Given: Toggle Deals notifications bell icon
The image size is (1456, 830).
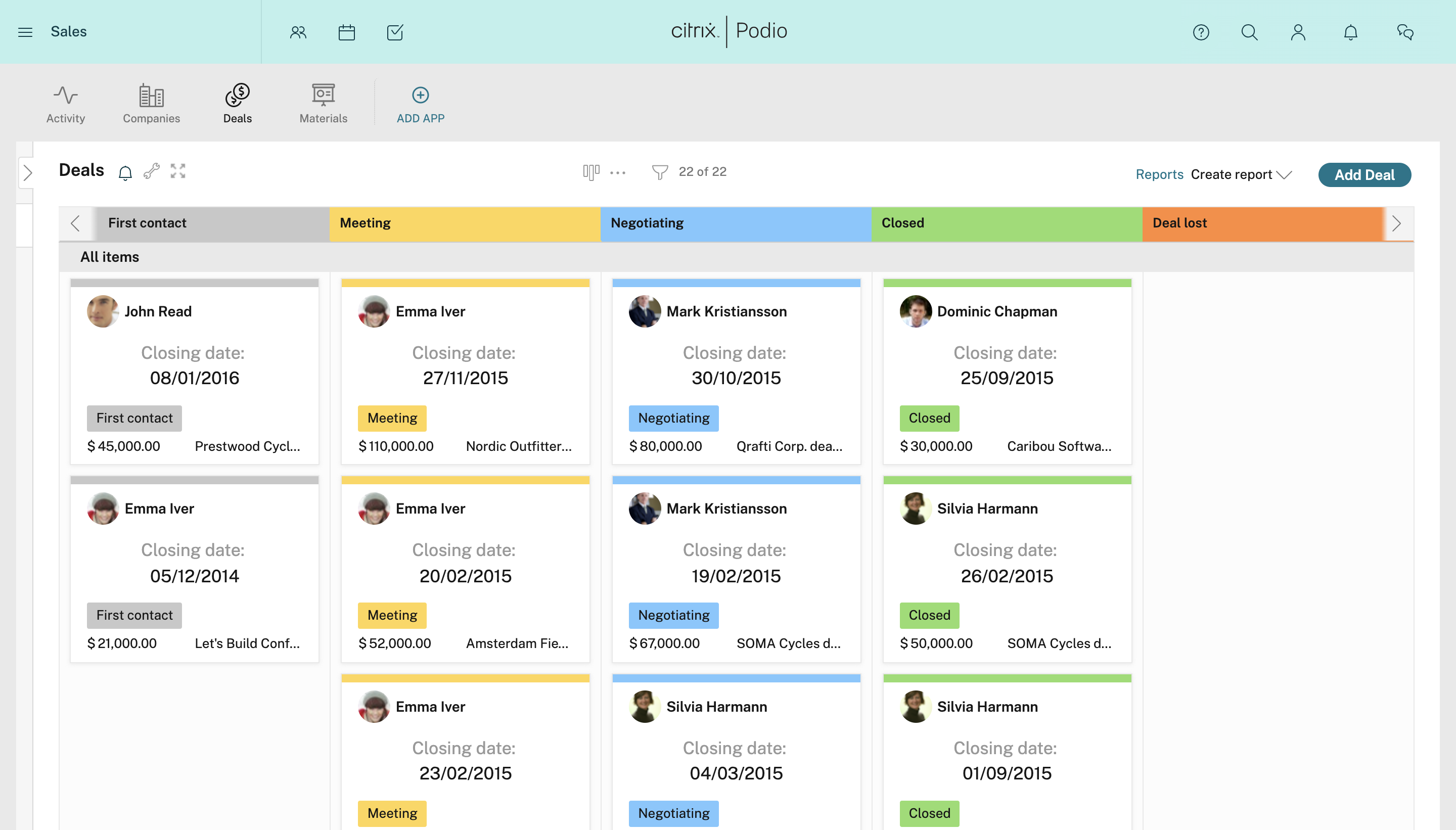Looking at the screenshot, I should [125, 172].
